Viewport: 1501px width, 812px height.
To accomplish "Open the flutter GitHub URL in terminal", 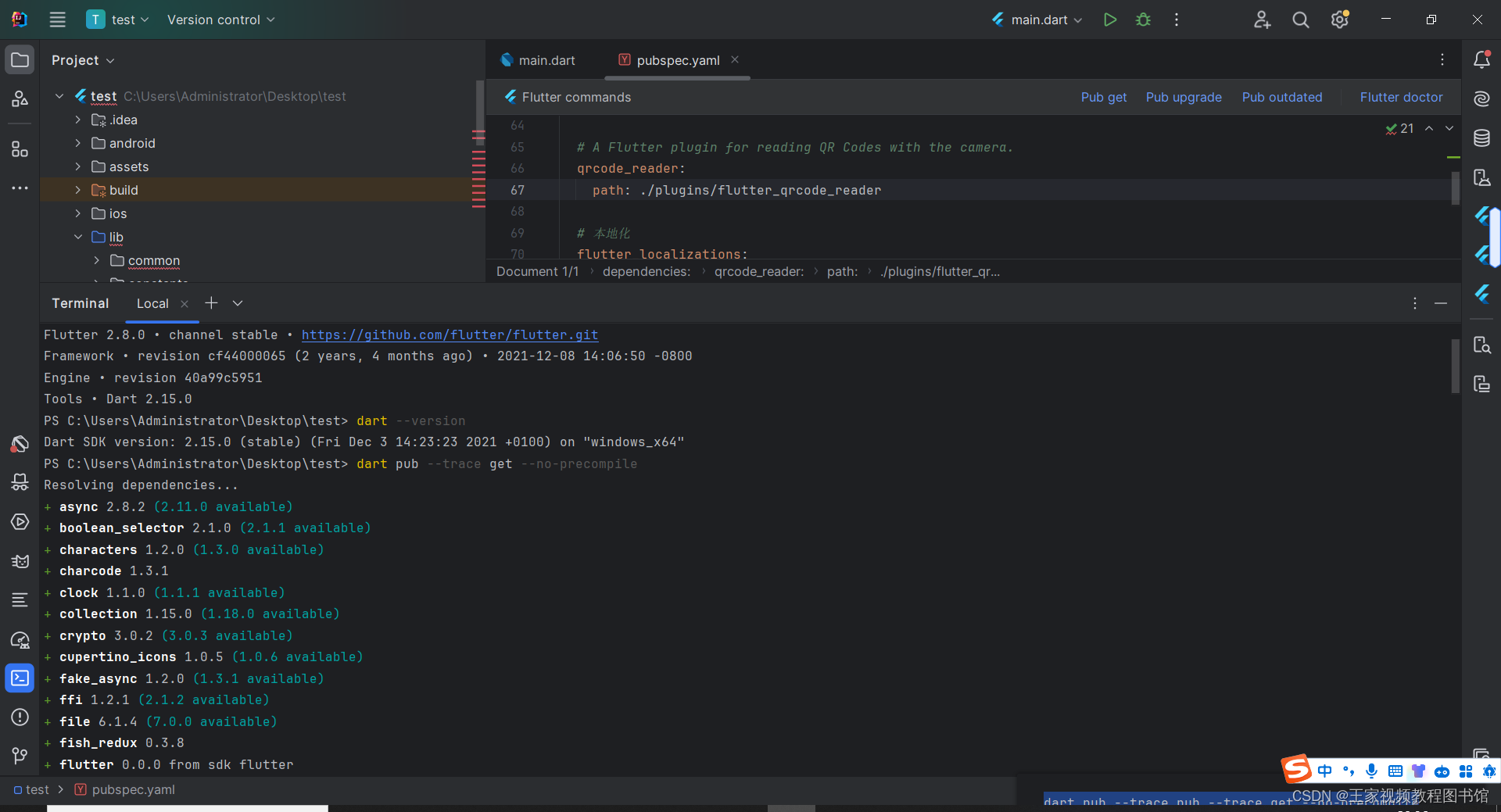I will [450, 334].
